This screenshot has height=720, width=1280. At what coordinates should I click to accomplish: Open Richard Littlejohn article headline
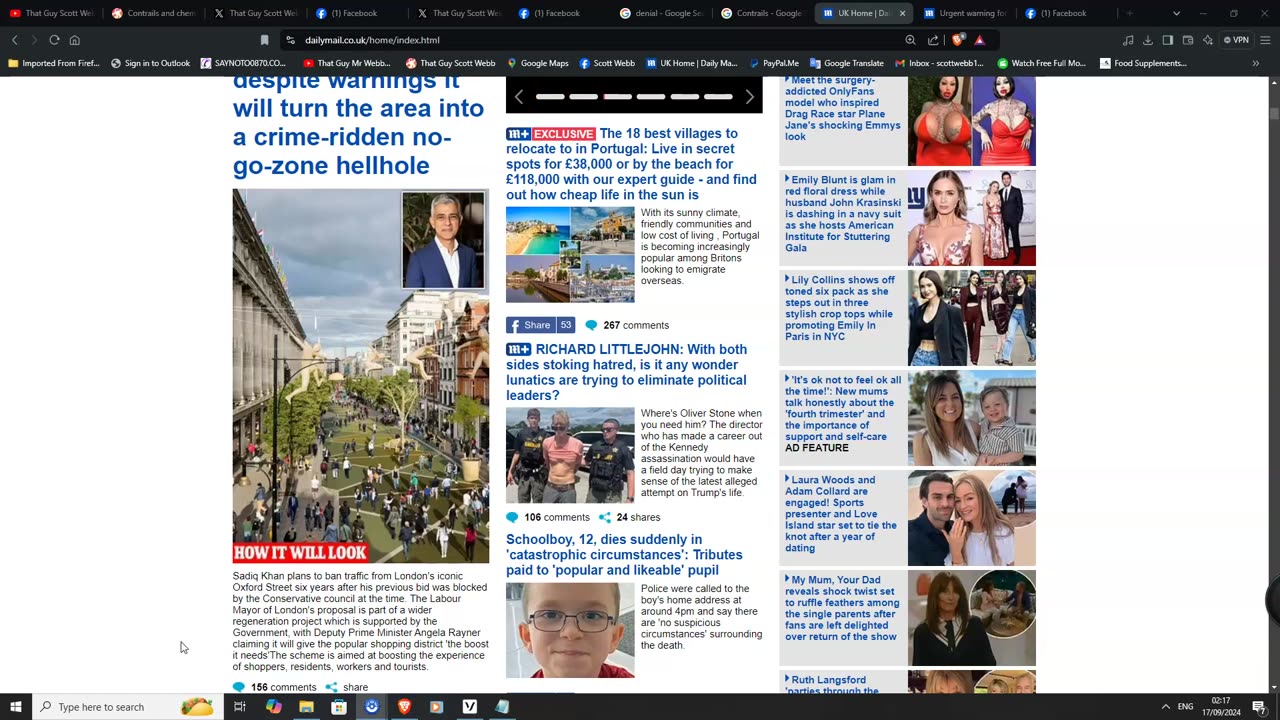626,372
